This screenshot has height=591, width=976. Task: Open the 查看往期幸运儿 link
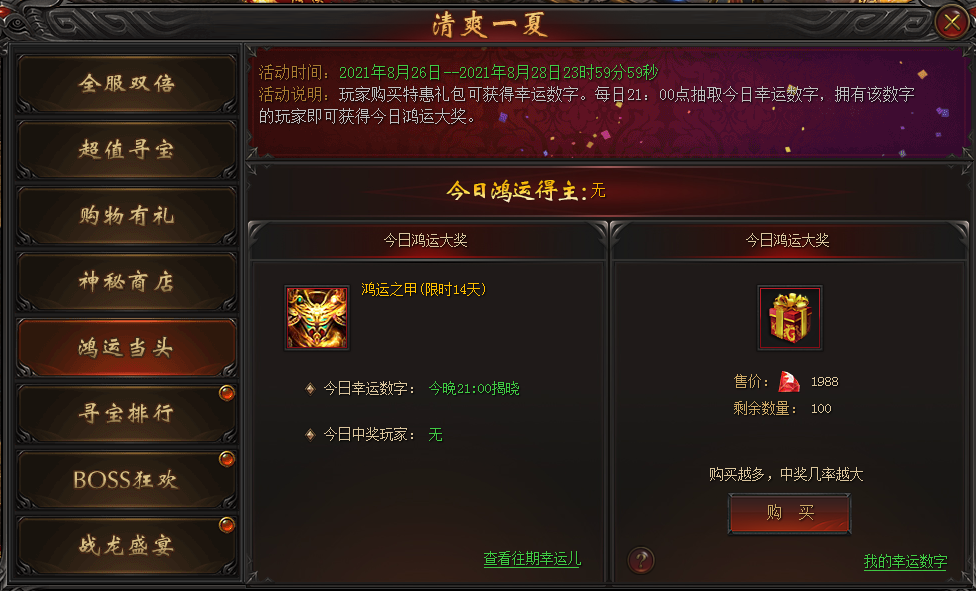point(532,559)
